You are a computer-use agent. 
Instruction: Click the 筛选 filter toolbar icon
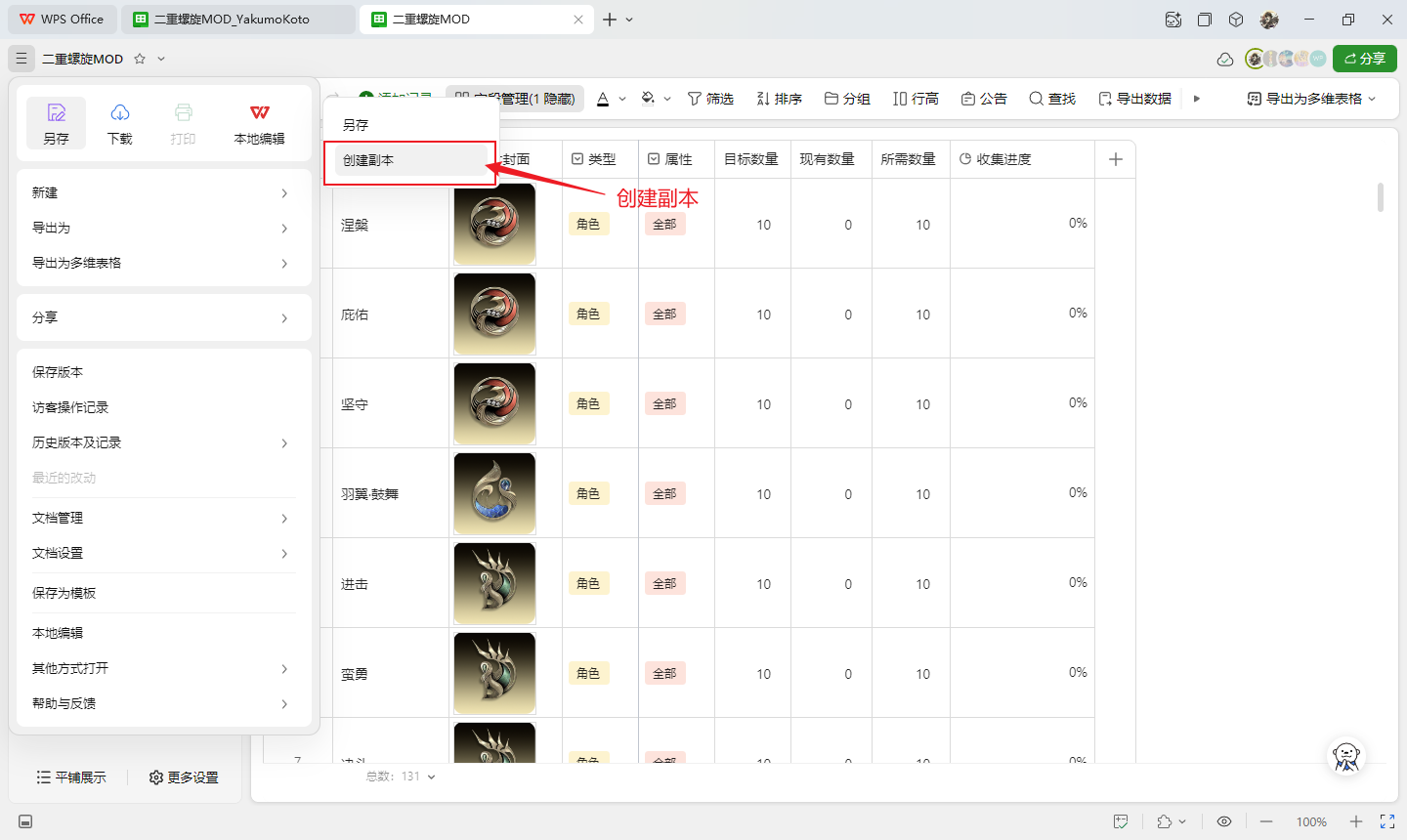695,99
